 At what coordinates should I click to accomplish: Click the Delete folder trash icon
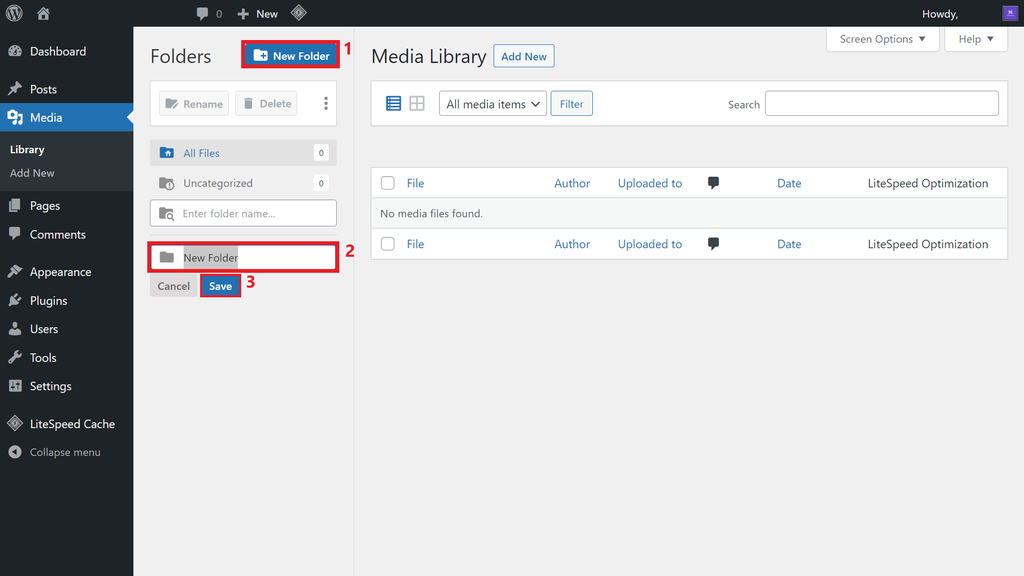click(265, 103)
